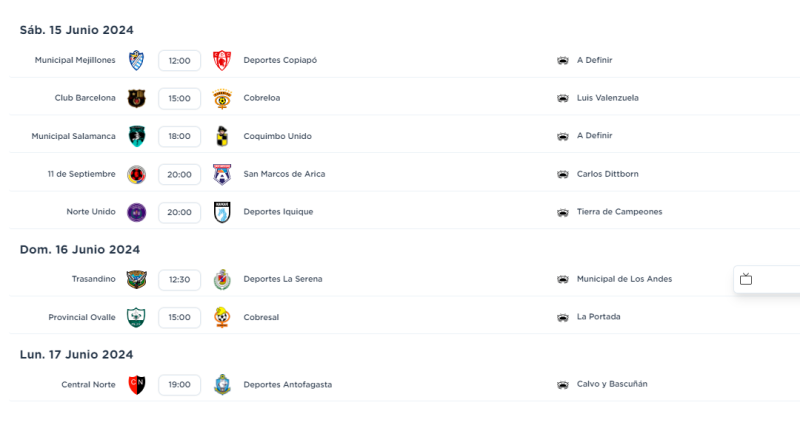Image resolution: width=800 pixels, height=428 pixels.
Task: Click the Deportes Copiapó team crest
Action: 222,60
